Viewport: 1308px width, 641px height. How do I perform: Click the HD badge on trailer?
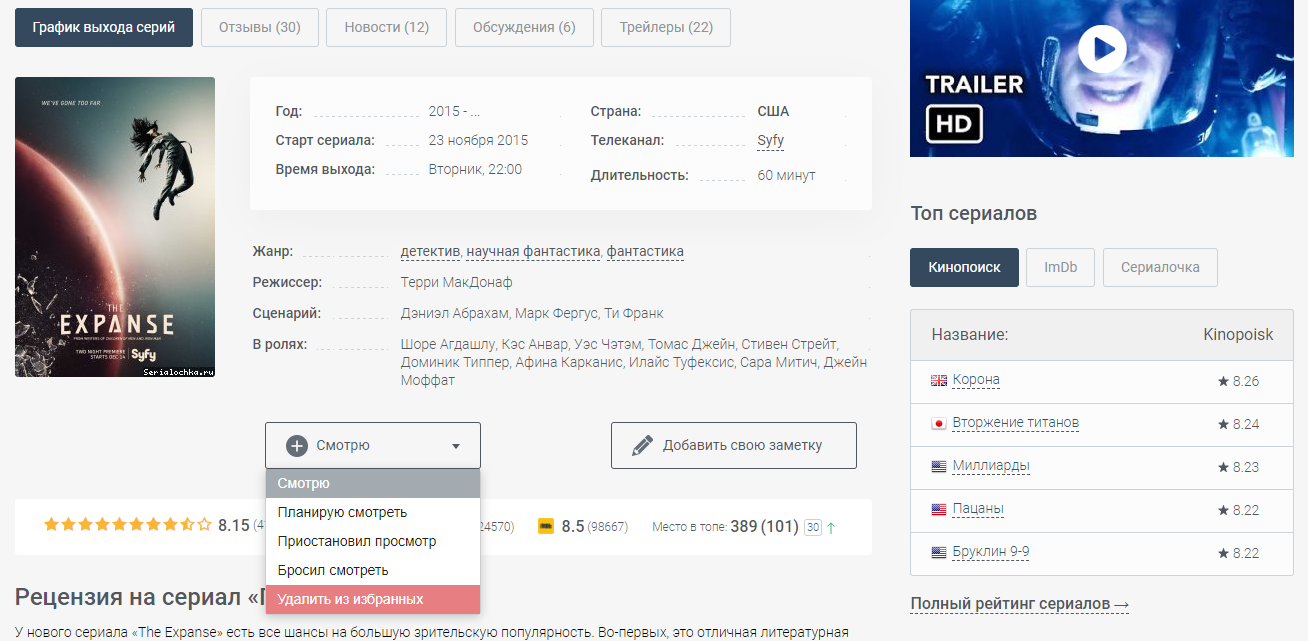955,123
